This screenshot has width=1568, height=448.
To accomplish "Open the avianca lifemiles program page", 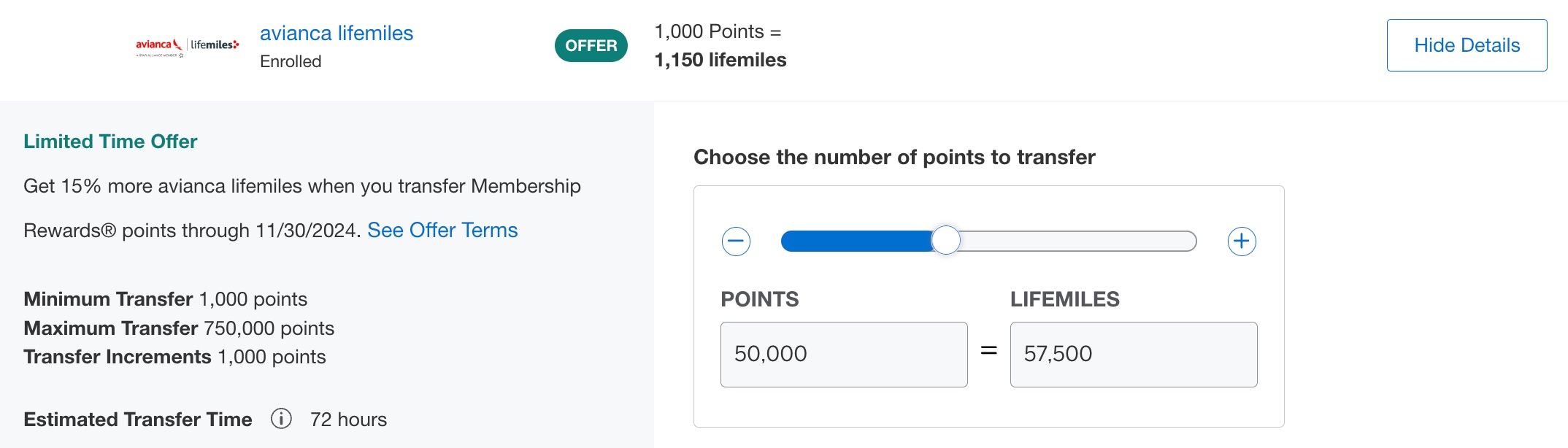I will click(337, 32).
